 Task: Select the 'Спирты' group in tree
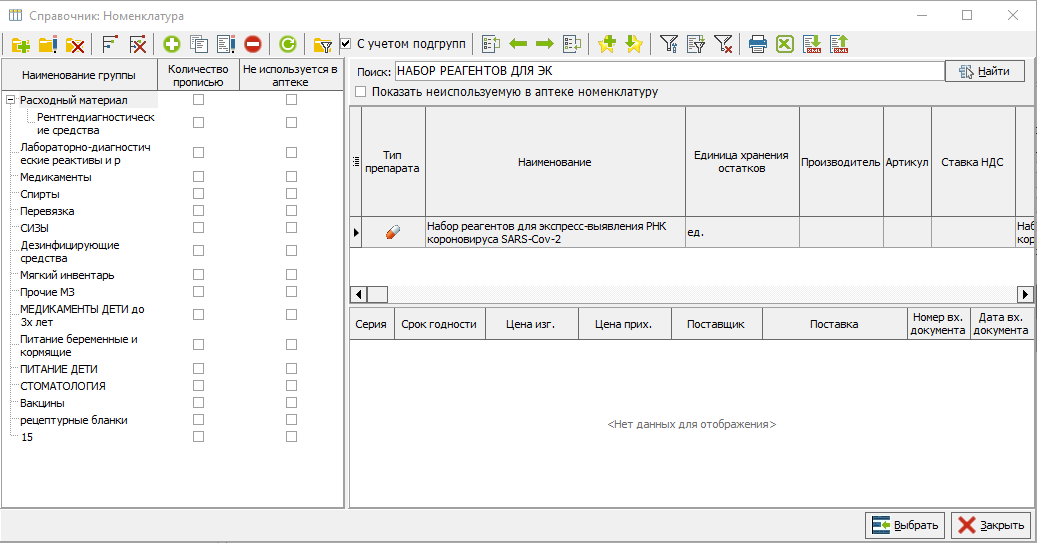[x=40, y=194]
